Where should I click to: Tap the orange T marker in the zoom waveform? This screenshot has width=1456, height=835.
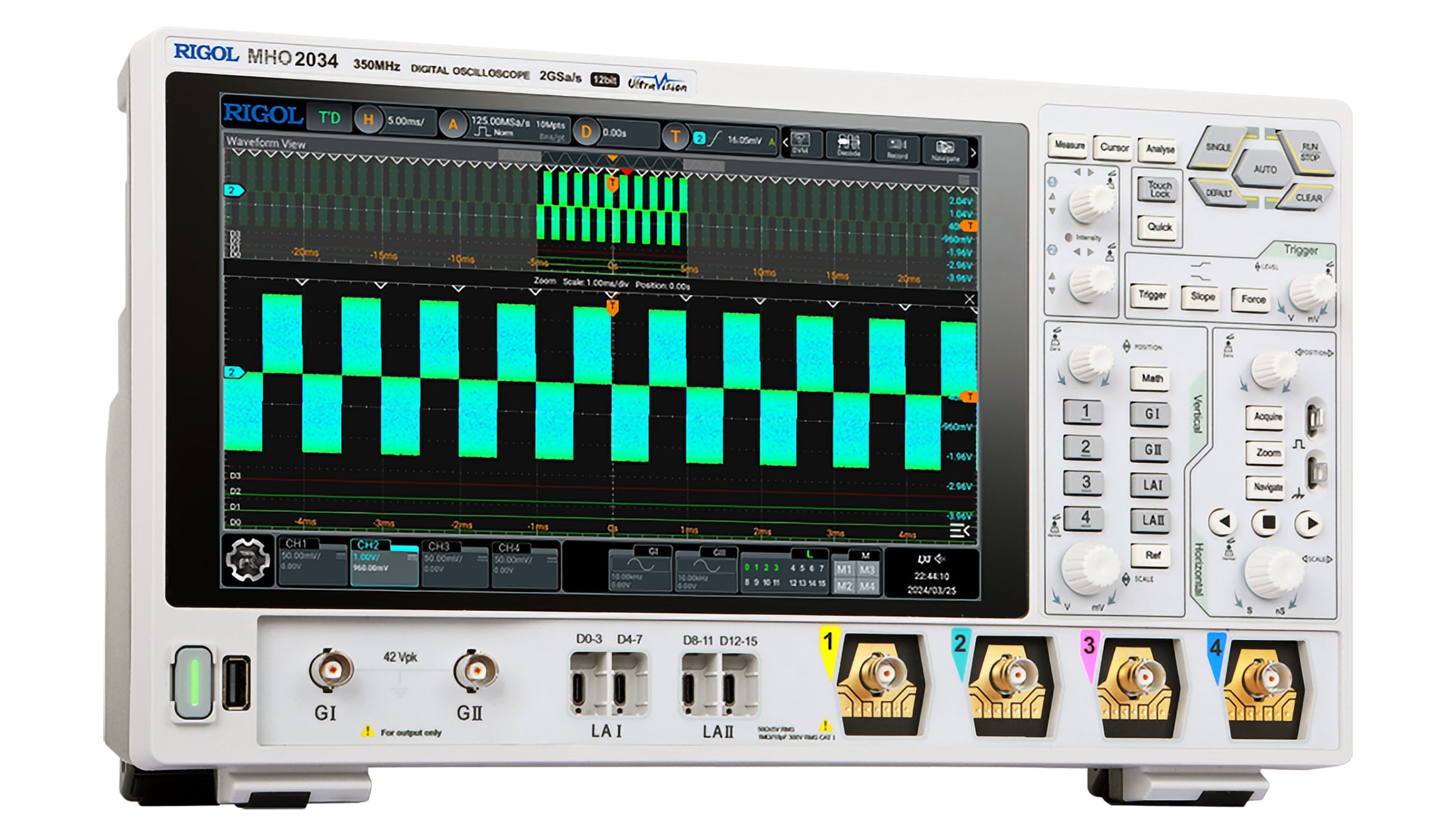click(612, 307)
